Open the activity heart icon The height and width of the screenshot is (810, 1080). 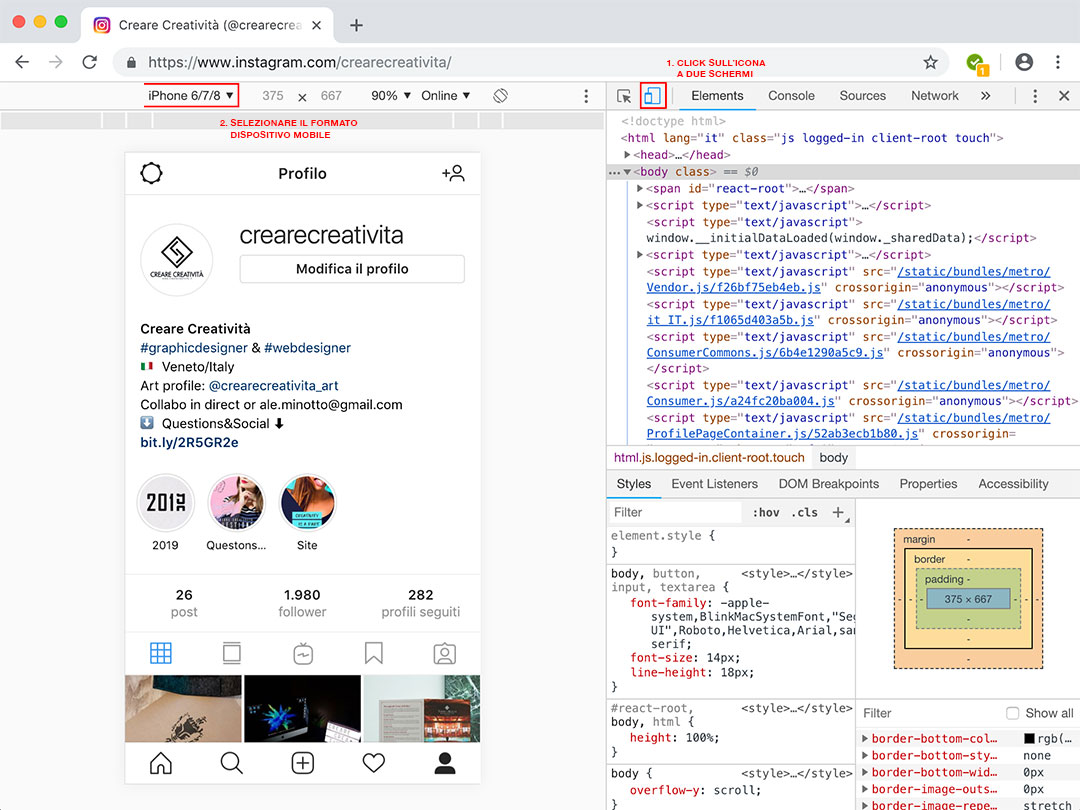click(374, 762)
